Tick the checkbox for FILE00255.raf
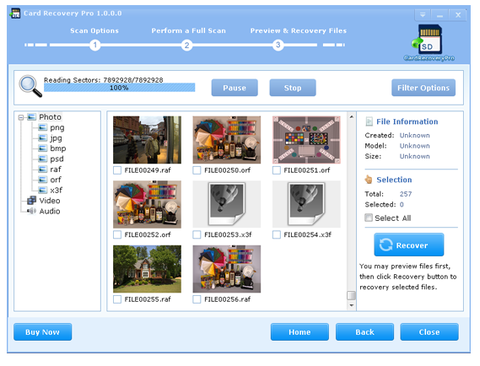Viewport: 480px width, 366px height. [117, 300]
